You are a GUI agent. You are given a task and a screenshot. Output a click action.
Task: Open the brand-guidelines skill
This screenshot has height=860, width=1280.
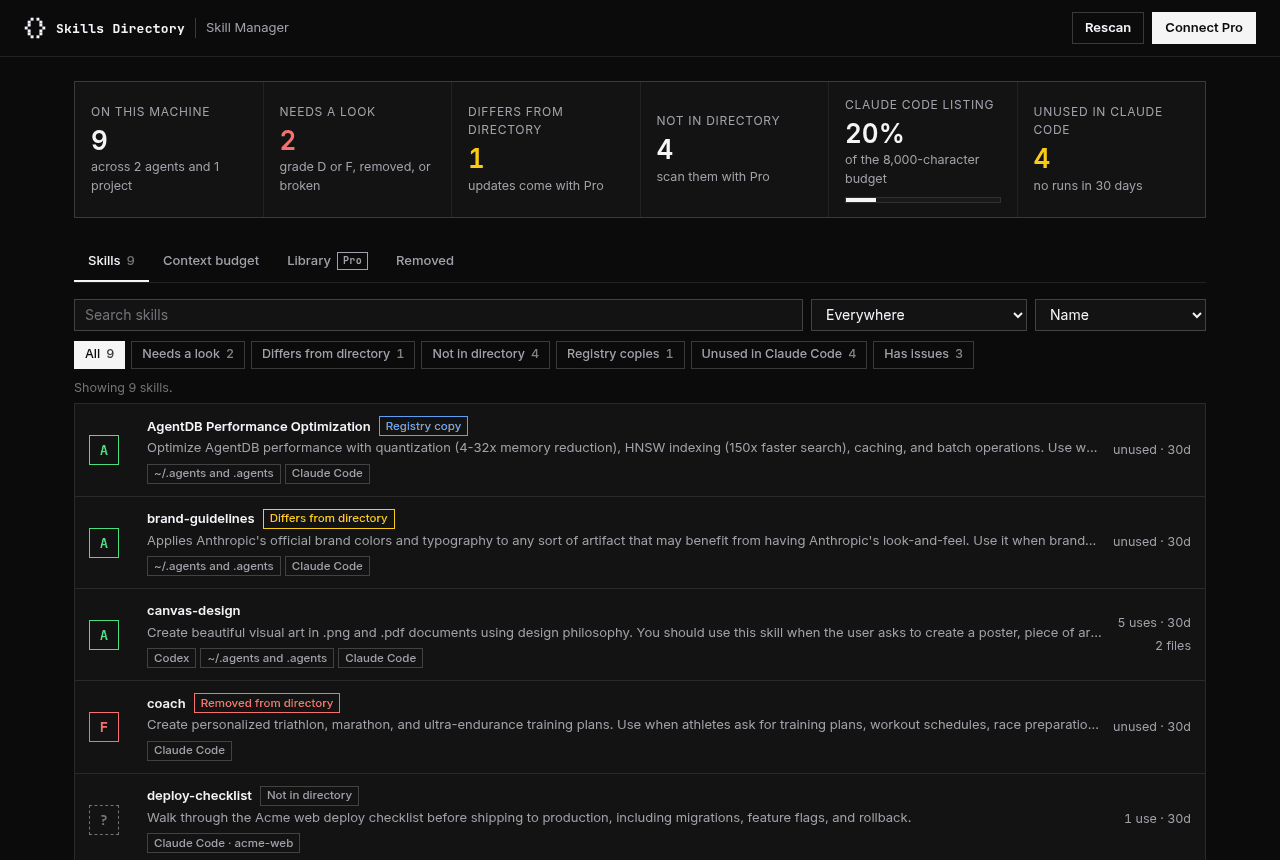[640, 543]
